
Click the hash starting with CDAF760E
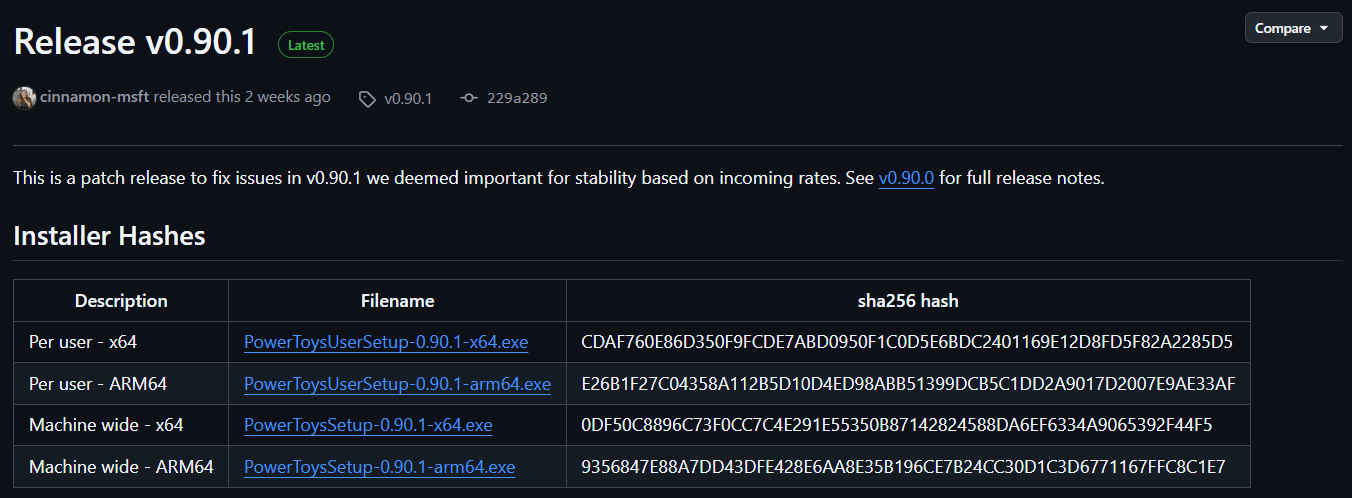(907, 342)
